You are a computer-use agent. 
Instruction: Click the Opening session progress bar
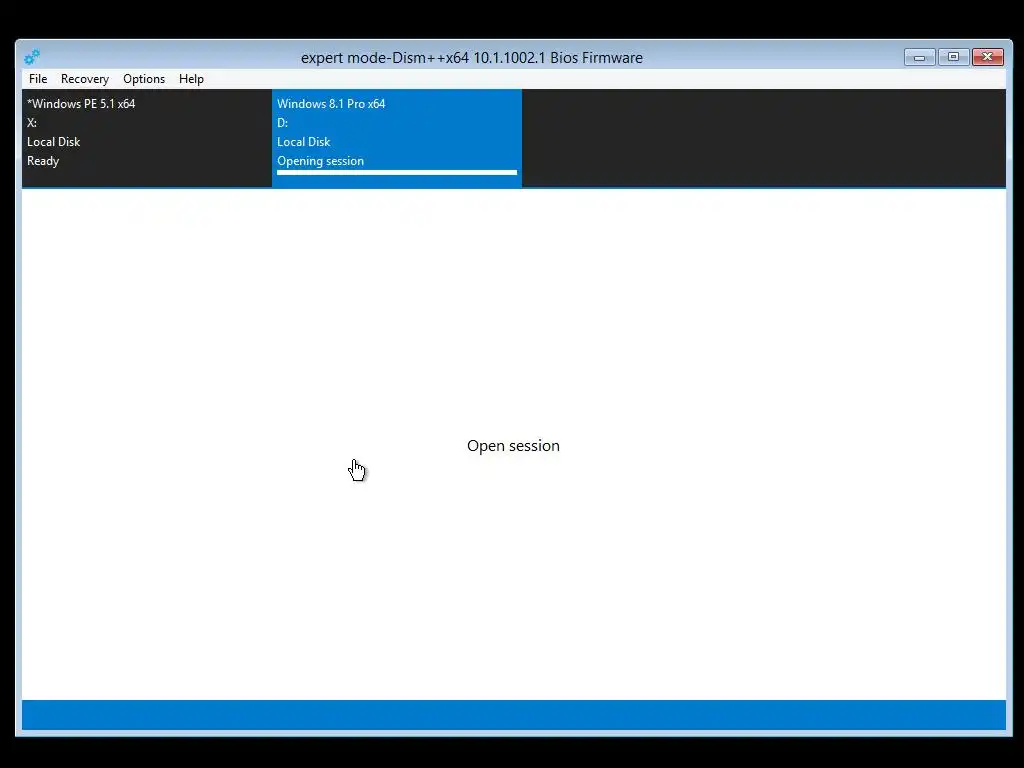tap(397, 172)
